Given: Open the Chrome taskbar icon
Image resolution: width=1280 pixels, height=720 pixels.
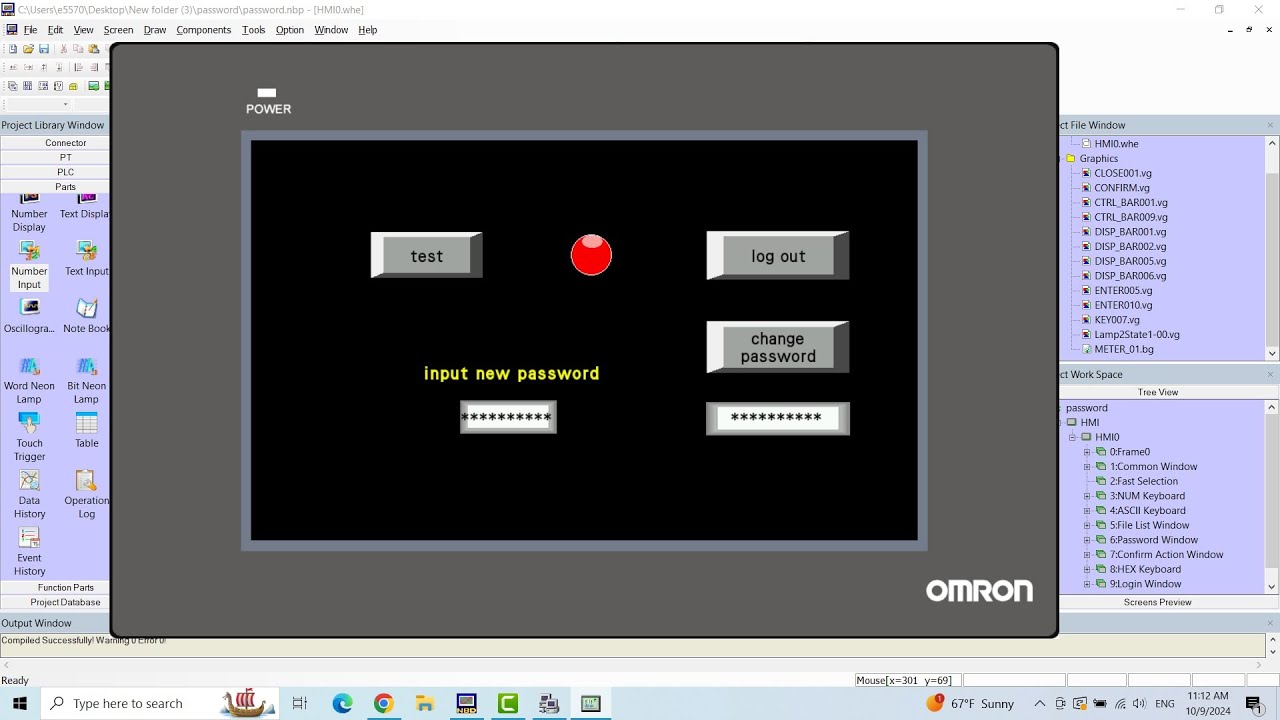Looking at the screenshot, I should point(383,704).
